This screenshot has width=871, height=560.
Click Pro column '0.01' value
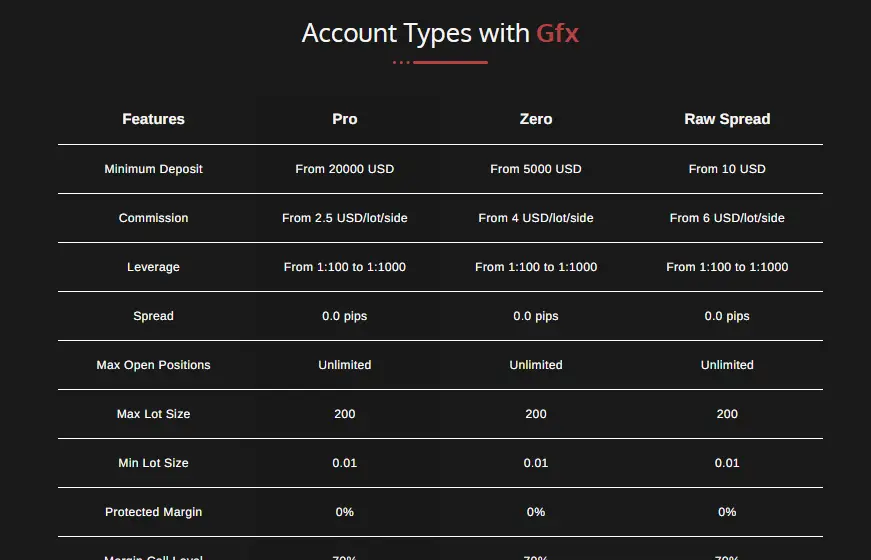(344, 463)
